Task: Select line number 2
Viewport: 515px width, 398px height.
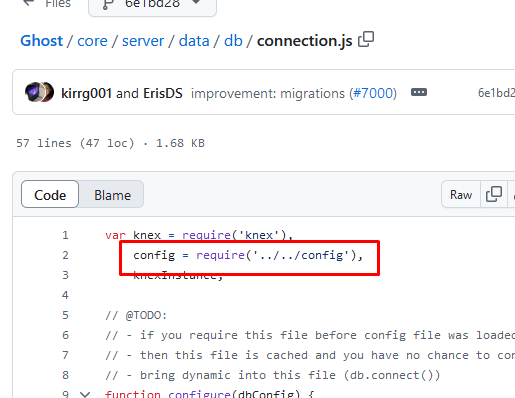Action: [65, 255]
